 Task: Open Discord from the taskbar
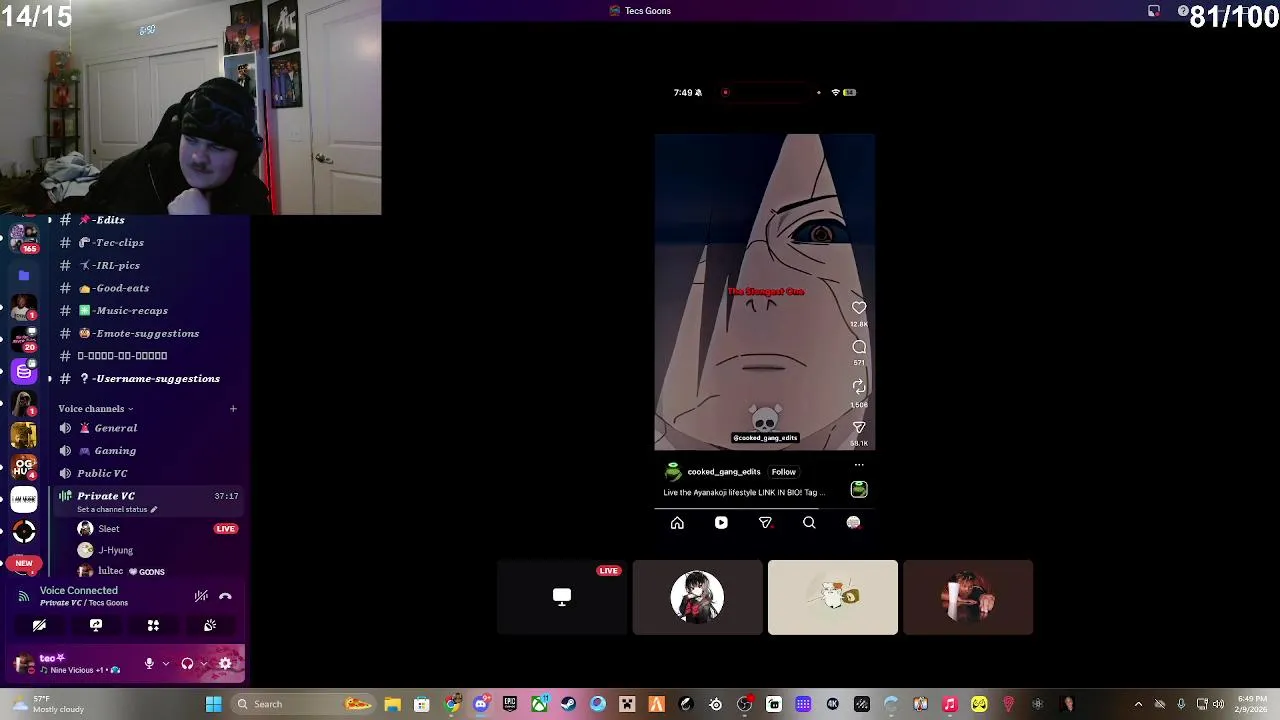[481, 704]
